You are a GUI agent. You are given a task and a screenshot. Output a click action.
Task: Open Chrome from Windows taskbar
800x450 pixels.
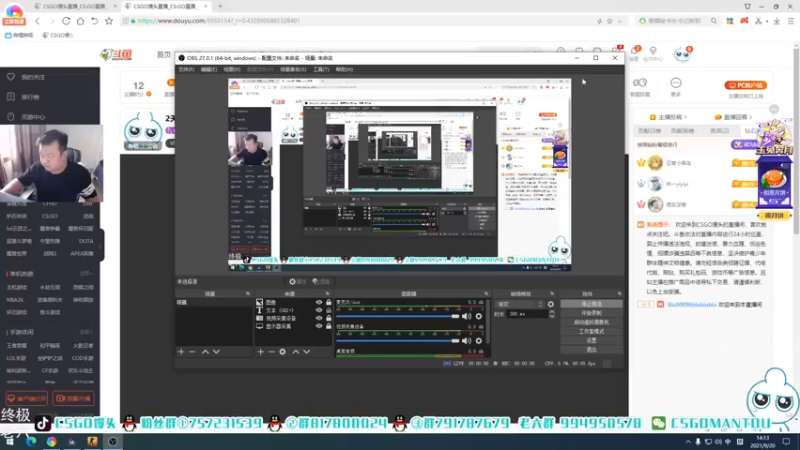click(x=52, y=442)
